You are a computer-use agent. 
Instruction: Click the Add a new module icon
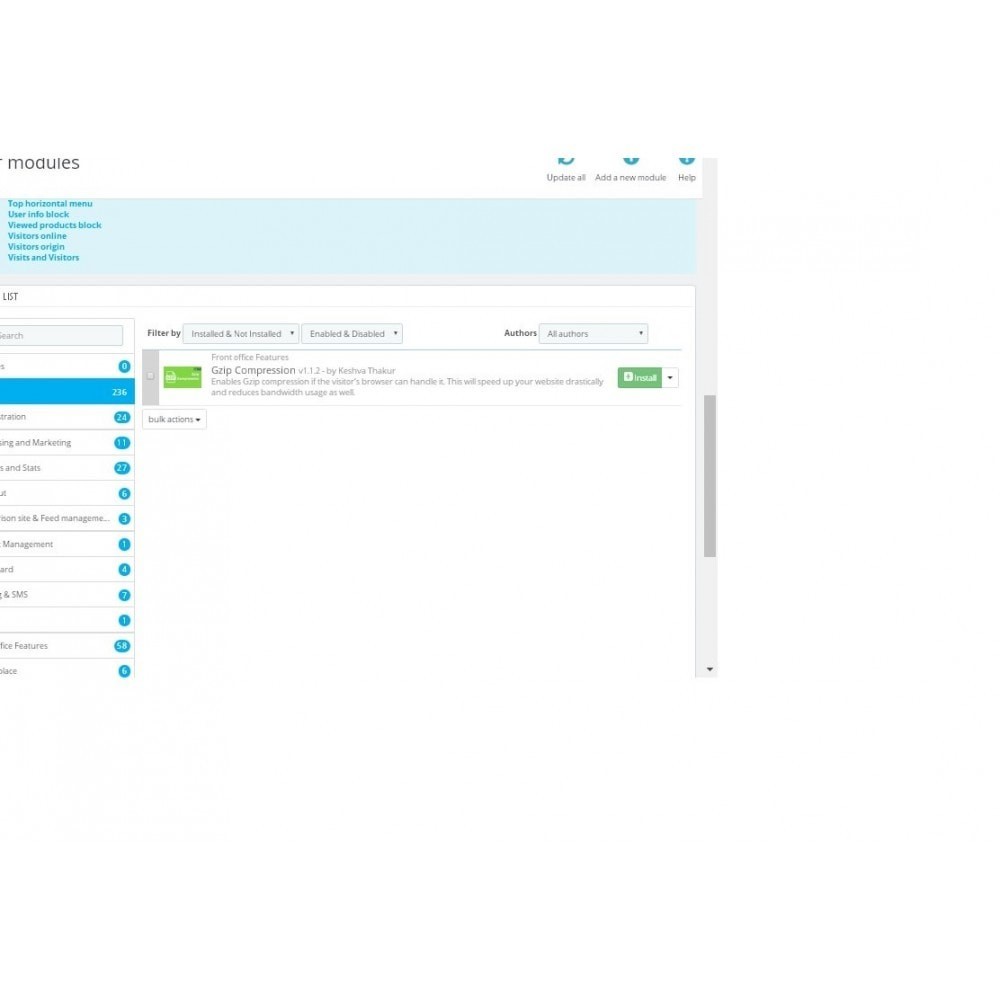pos(631,160)
